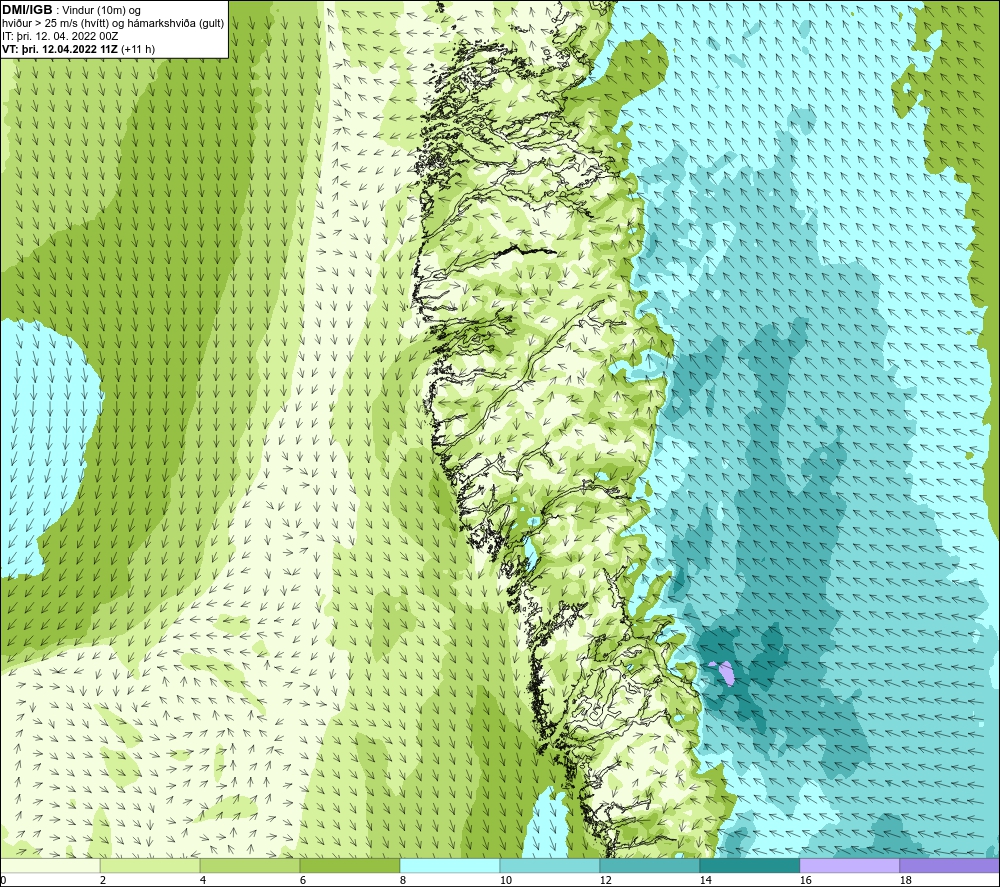1000x887 pixels.
Task: Click the purple legend swatch above 18 m/s
Action: [950, 865]
